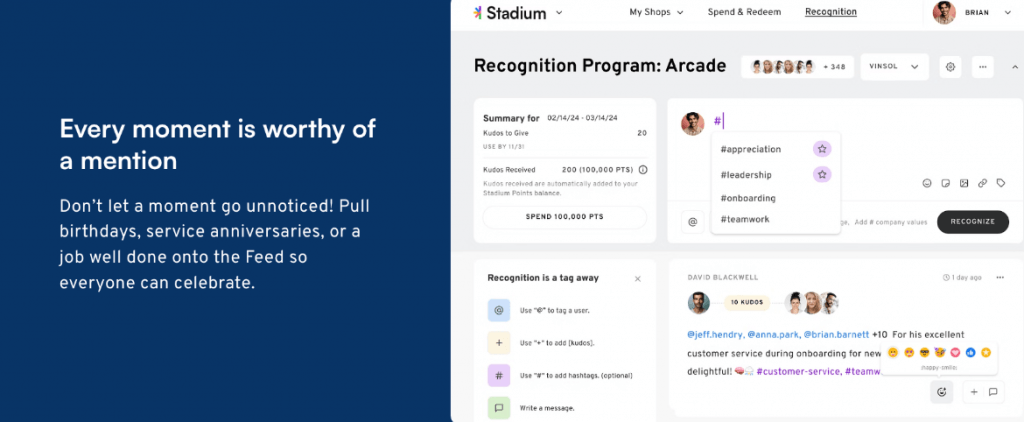Click the recipients' avatar group in post
1024x422 pixels.
tap(812, 302)
